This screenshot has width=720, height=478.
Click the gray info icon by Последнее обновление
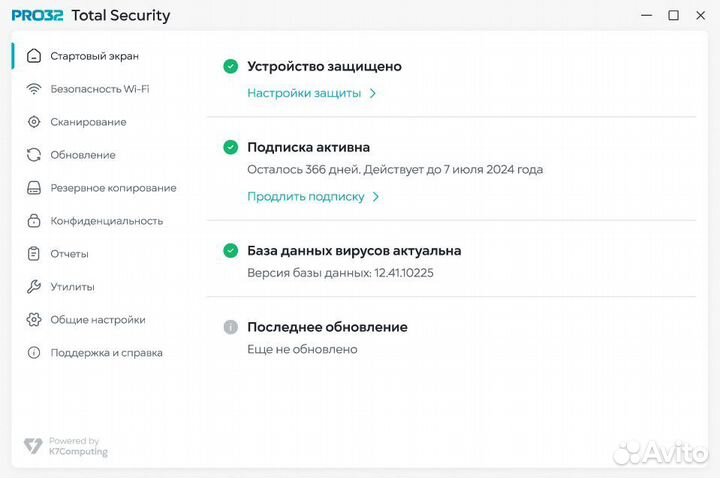(x=230, y=327)
